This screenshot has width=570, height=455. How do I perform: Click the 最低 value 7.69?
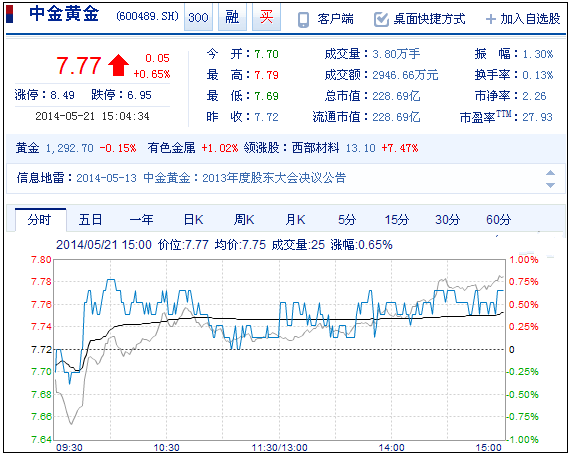[266, 96]
